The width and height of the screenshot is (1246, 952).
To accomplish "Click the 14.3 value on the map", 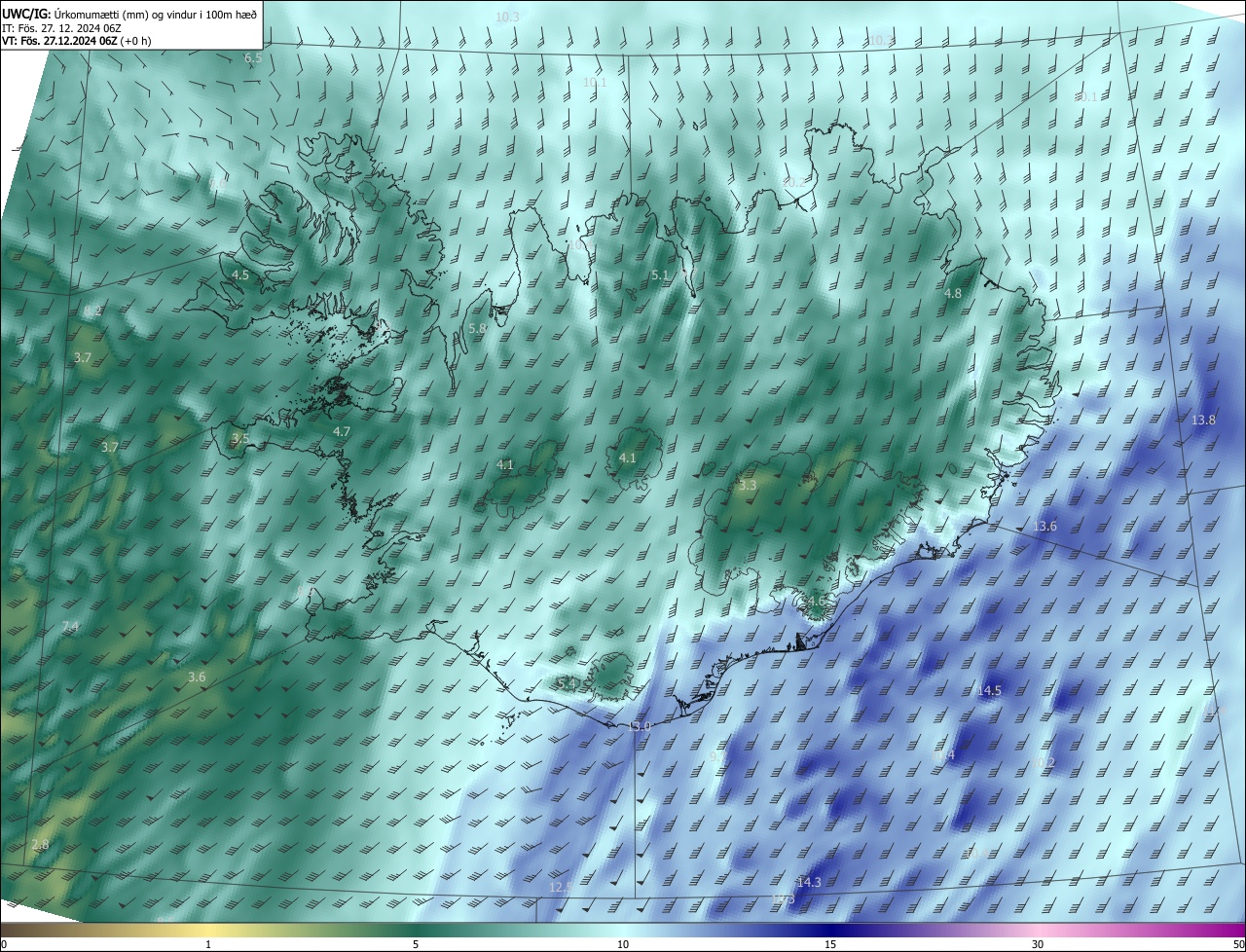I will 809,882.
